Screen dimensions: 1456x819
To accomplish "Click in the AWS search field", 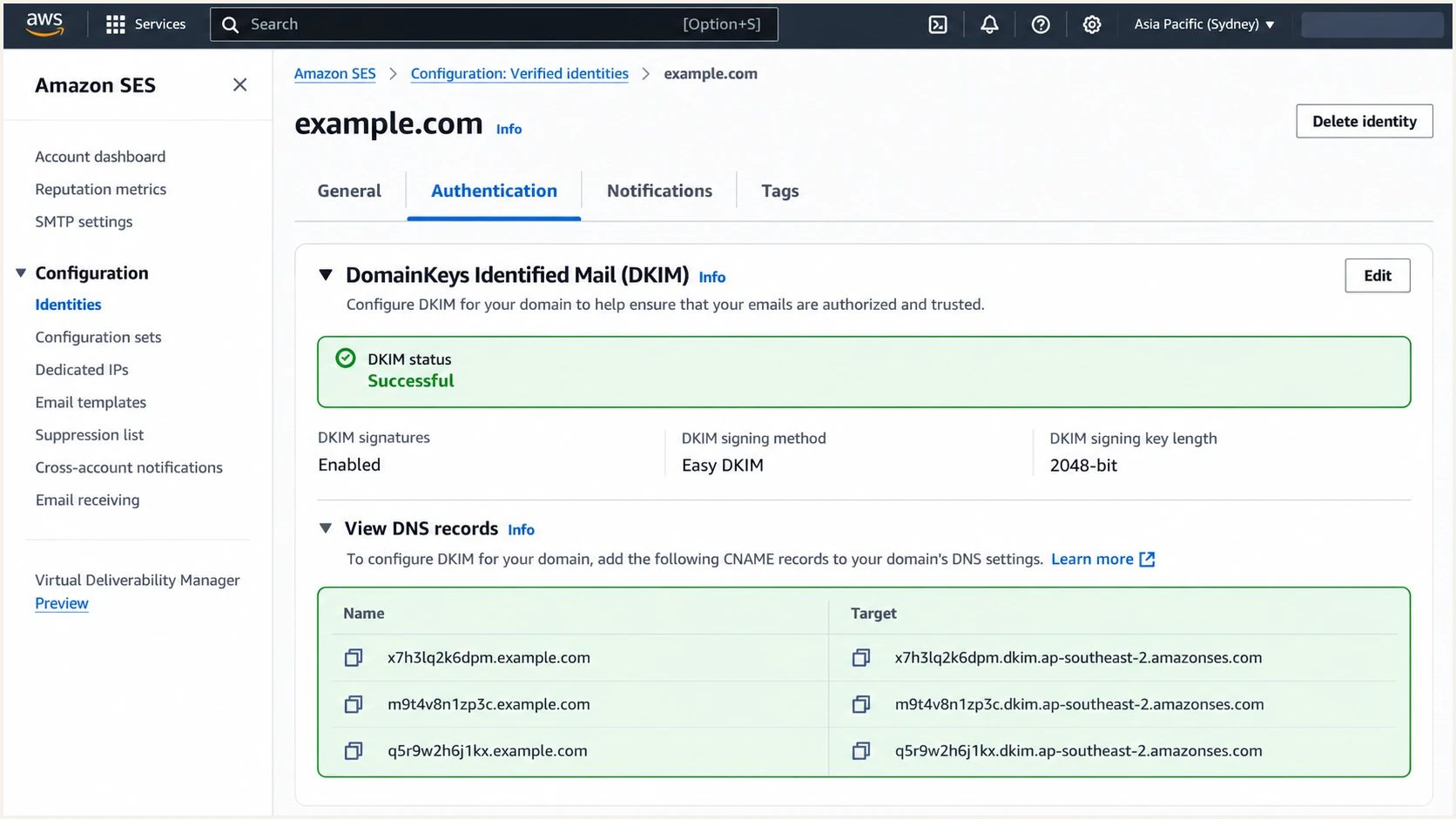I will [494, 24].
